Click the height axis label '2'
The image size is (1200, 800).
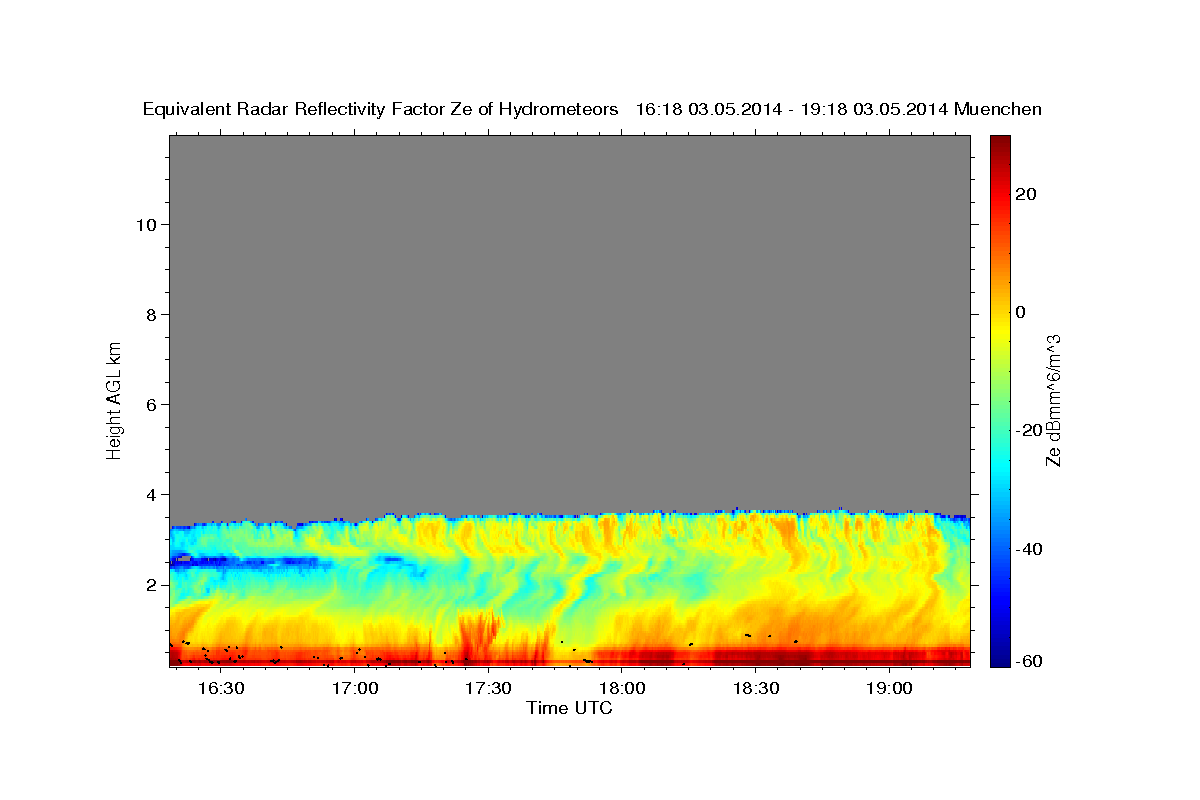point(150,584)
